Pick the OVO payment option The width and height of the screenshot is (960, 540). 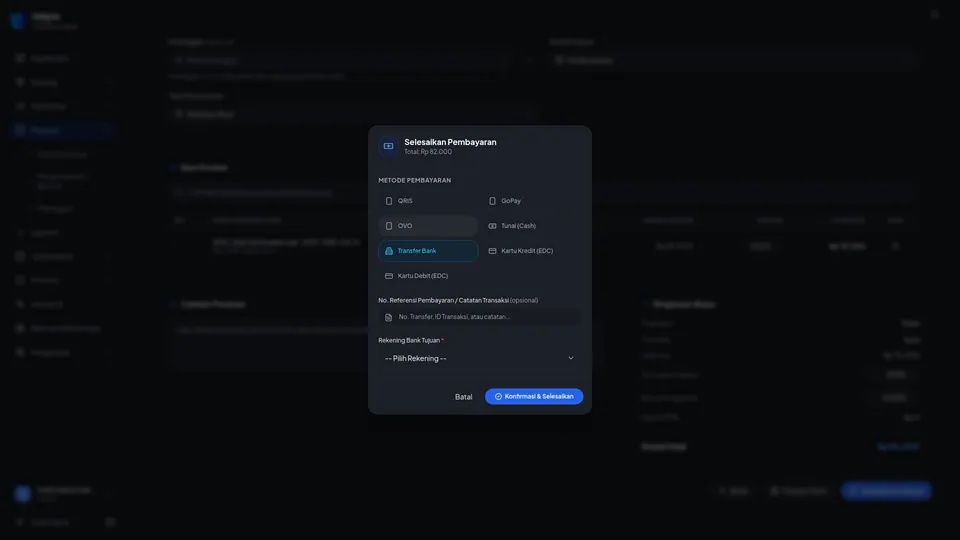[428, 226]
